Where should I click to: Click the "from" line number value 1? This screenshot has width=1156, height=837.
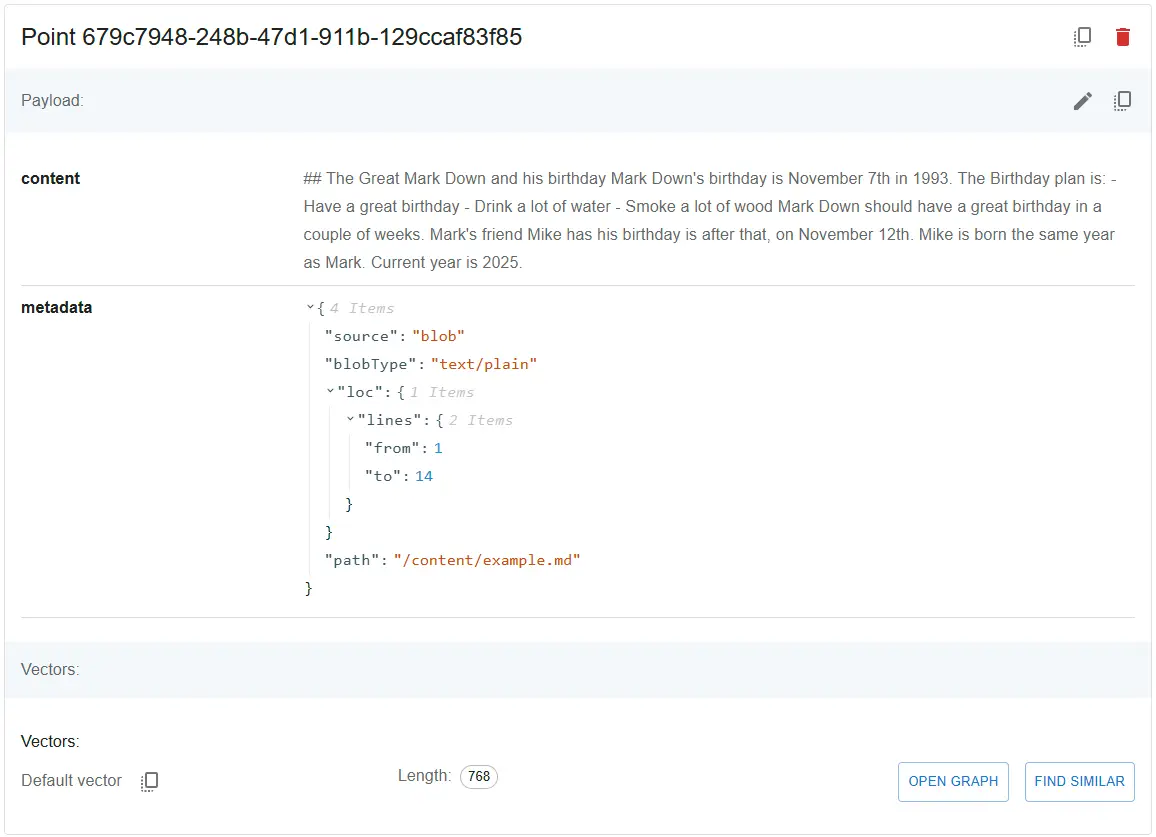438,447
